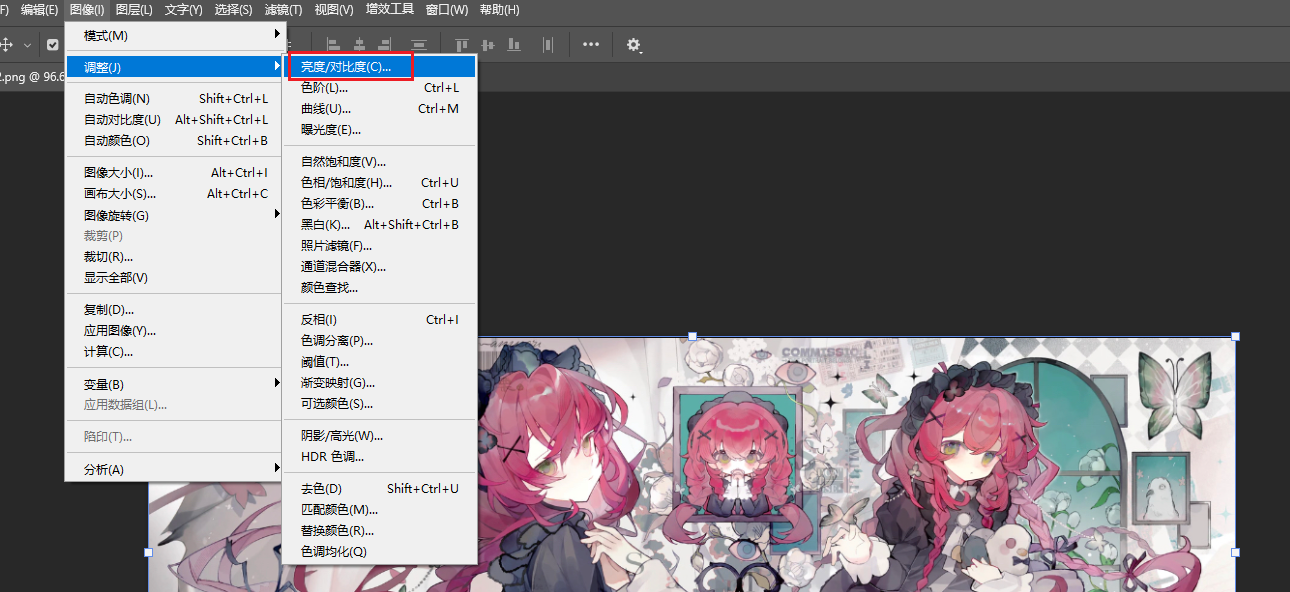Viewport: 1290px width, 592px height.
Task: Open the Move tool preset picker chevron
Action: (27, 44)
